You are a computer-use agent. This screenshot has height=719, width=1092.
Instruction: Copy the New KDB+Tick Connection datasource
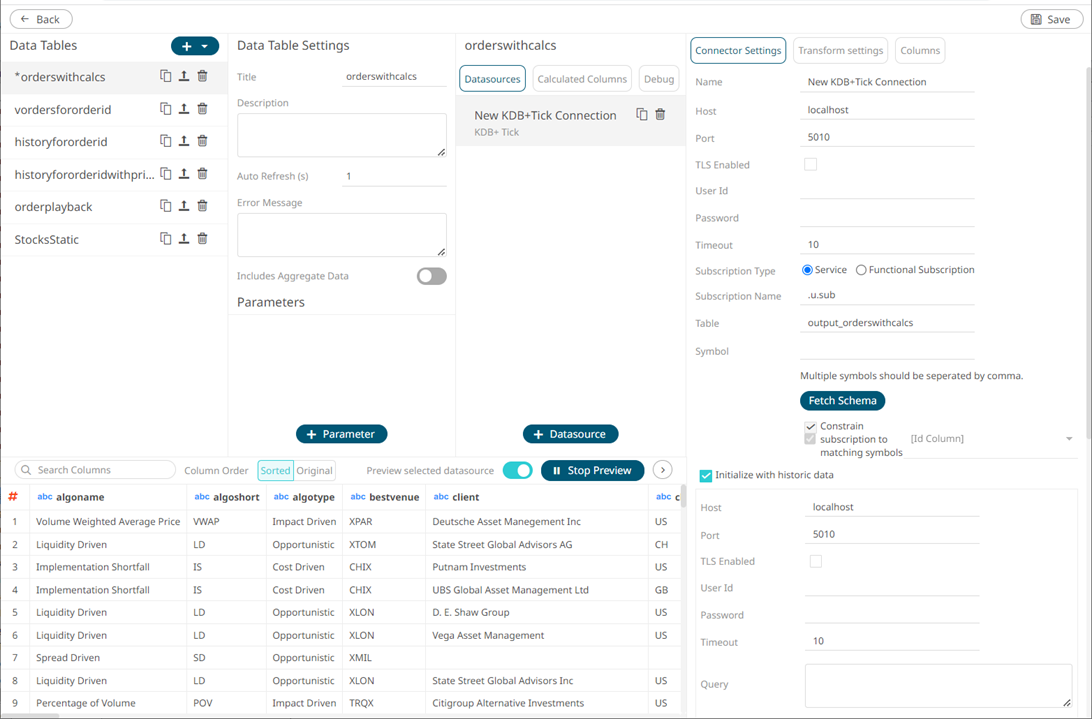[x=642, y=115]
